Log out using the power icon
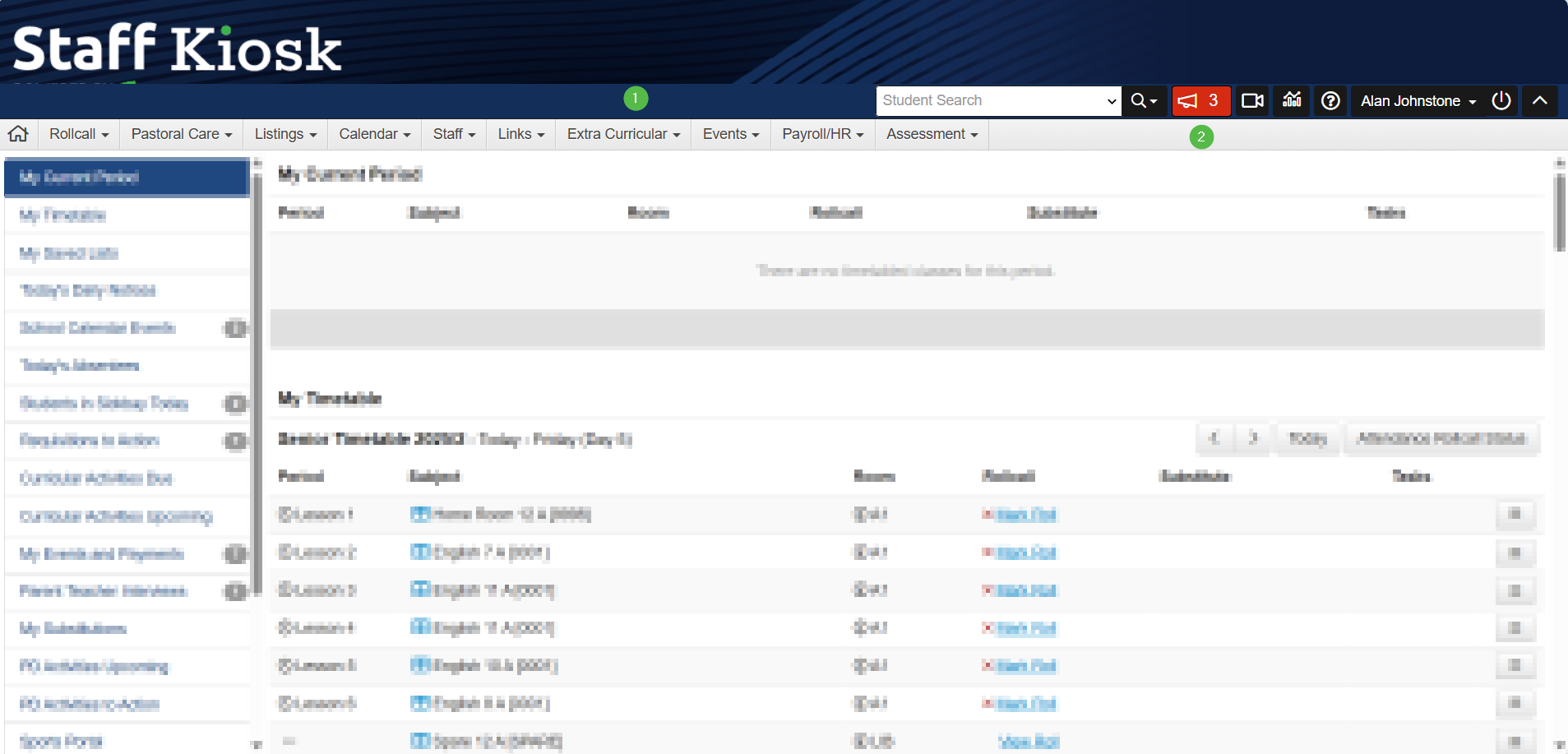1568x754 pixels. pyautogui.click(x=1501, y=101)
